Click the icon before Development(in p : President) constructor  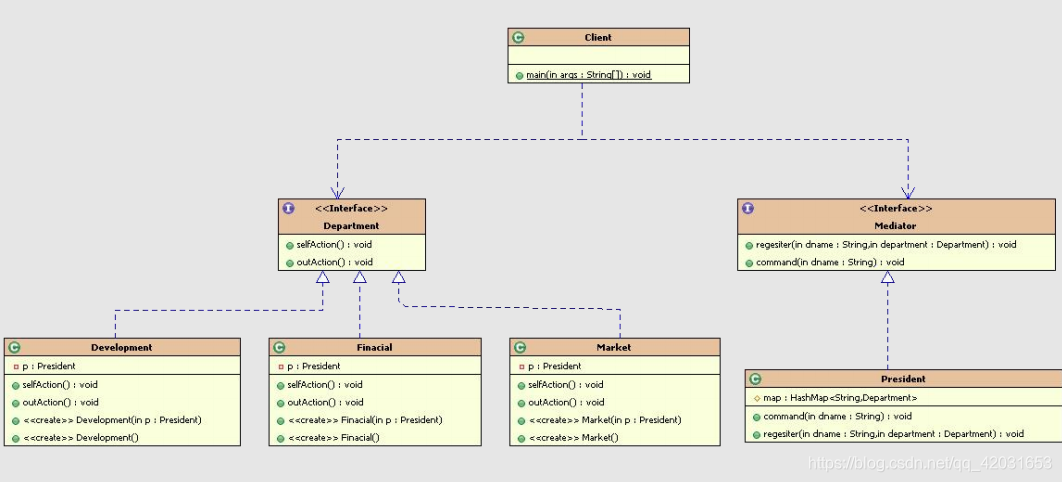coord(16,420)
